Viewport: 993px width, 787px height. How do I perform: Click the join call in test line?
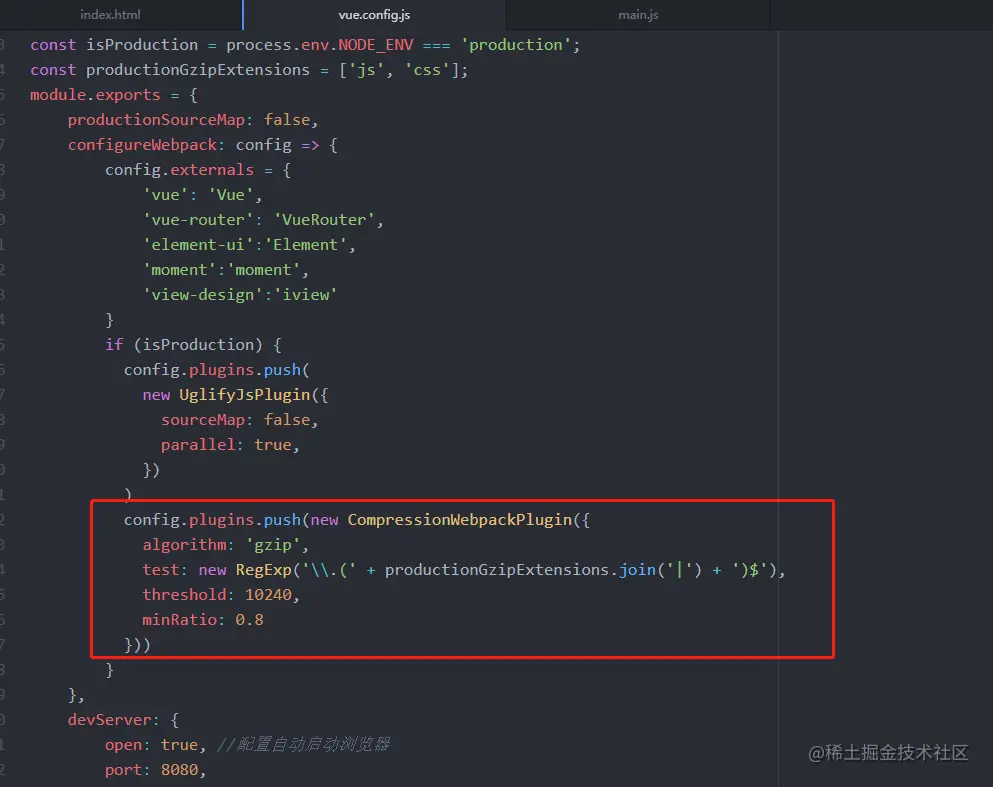pos(637,570)
